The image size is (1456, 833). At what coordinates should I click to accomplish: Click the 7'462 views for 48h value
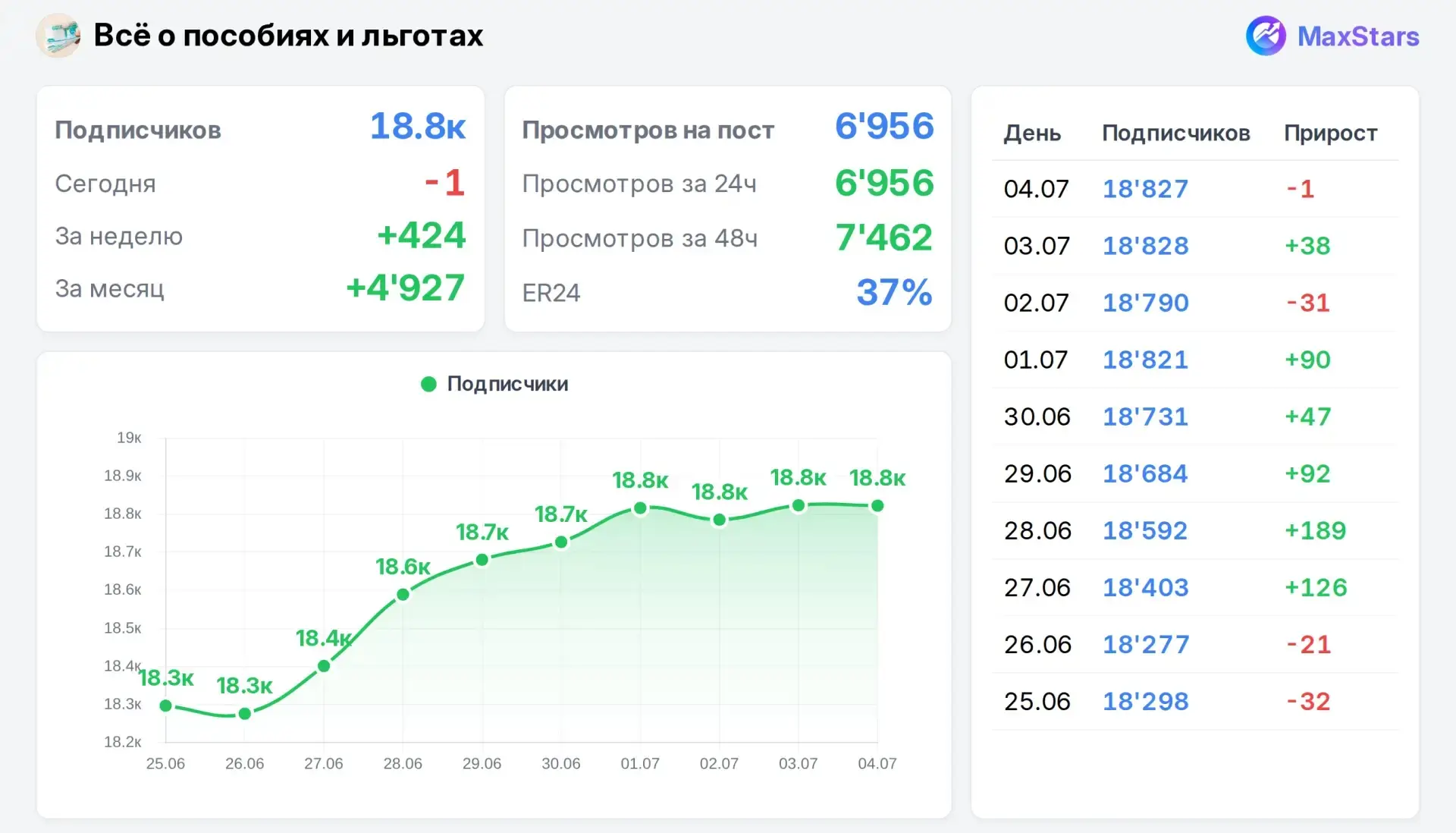pyautogui.click(x=883, y=237)
